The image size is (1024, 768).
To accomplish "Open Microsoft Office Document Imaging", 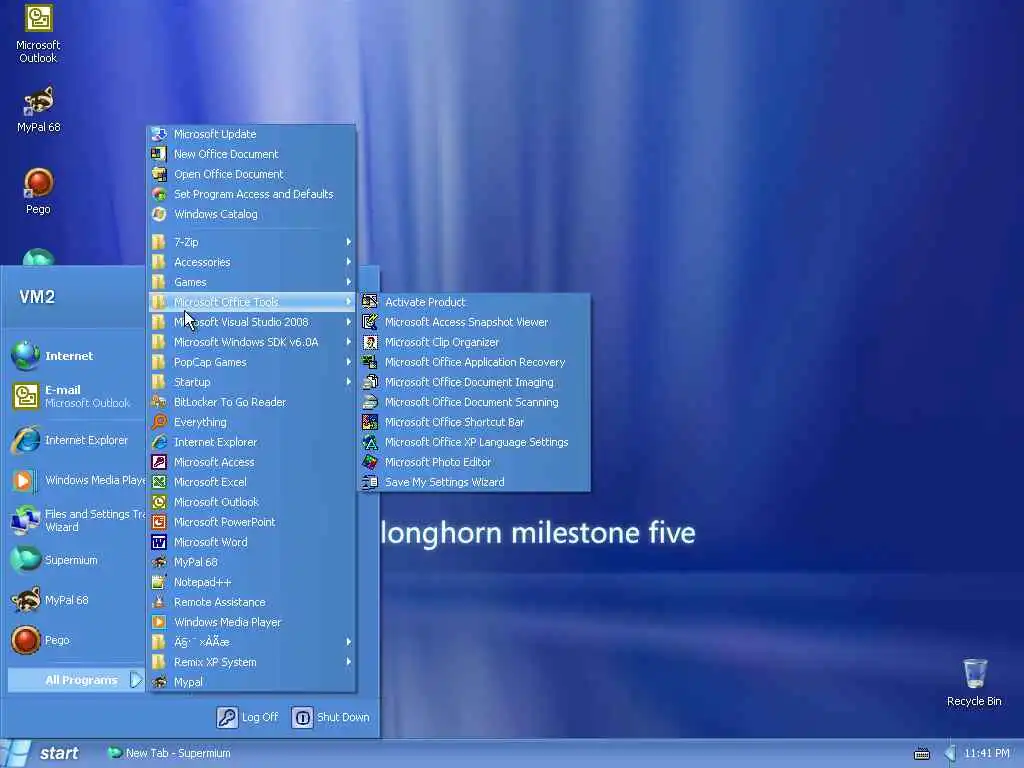I will 475,382.
